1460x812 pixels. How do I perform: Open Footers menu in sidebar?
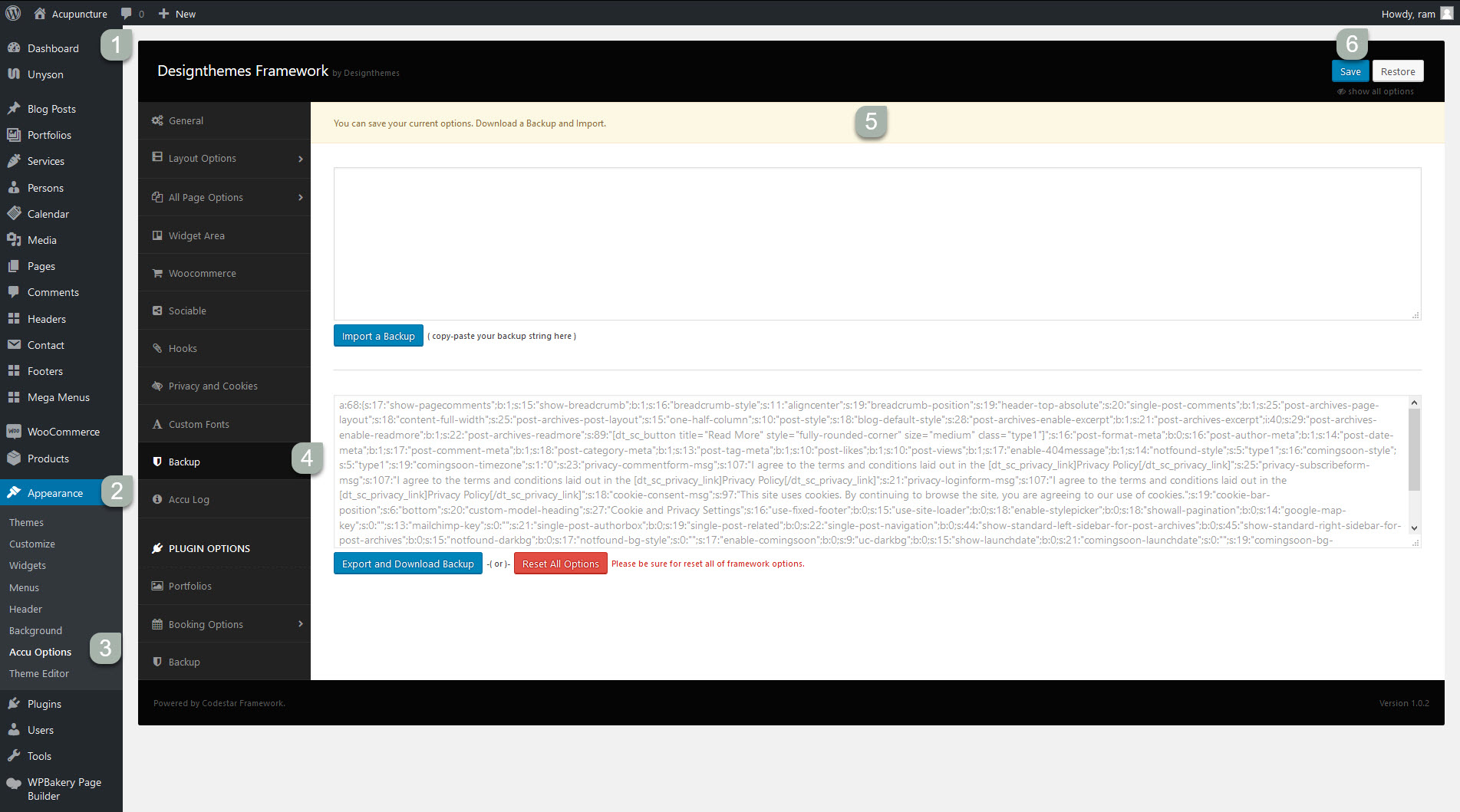click(61, 371)
